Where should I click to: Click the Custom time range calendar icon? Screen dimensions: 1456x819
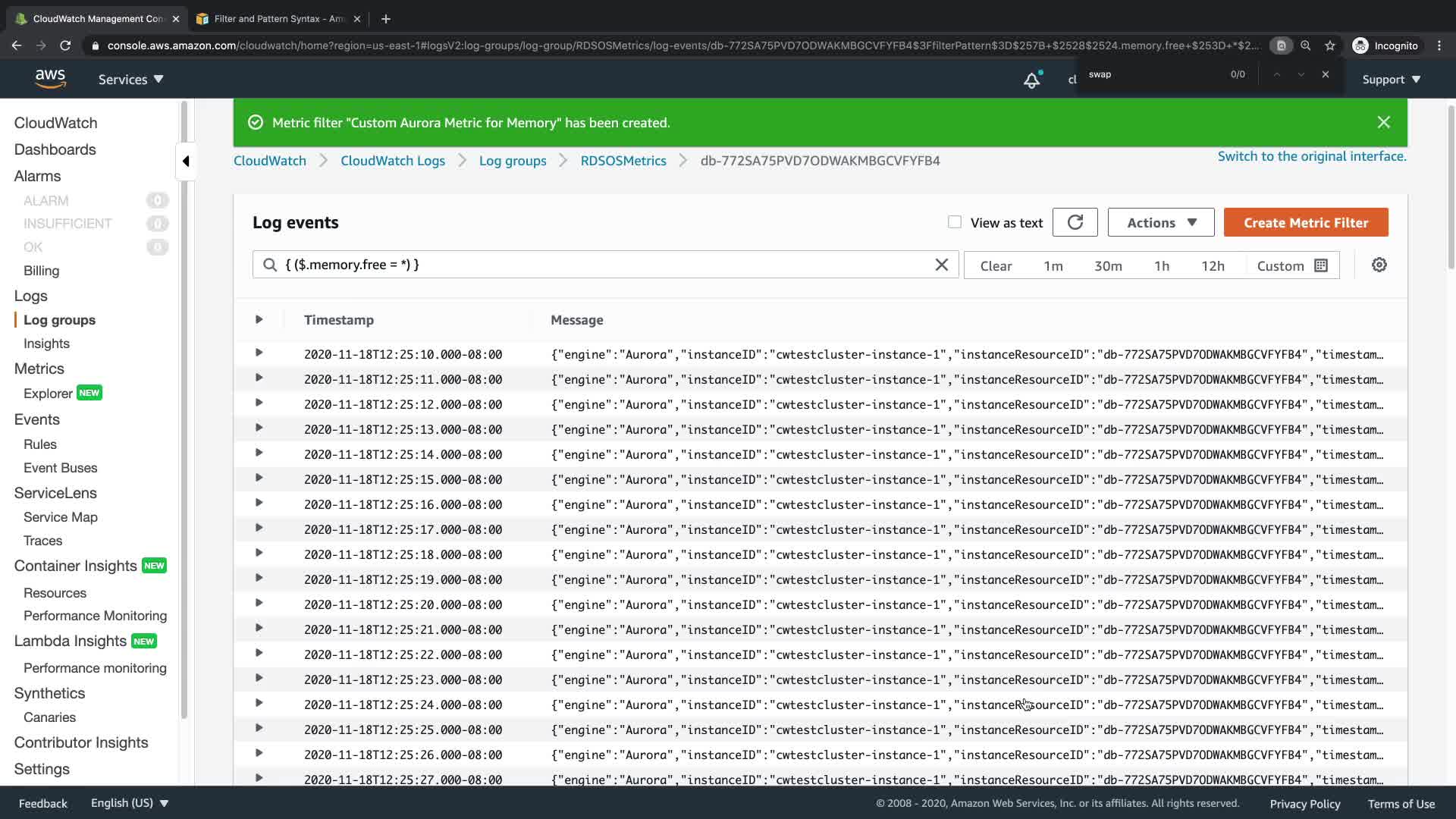[1320, 265]
